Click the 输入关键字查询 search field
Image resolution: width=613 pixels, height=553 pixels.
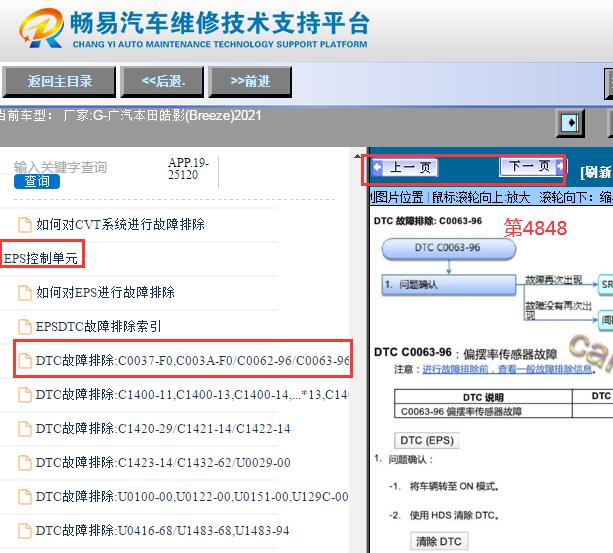[61, 167]
